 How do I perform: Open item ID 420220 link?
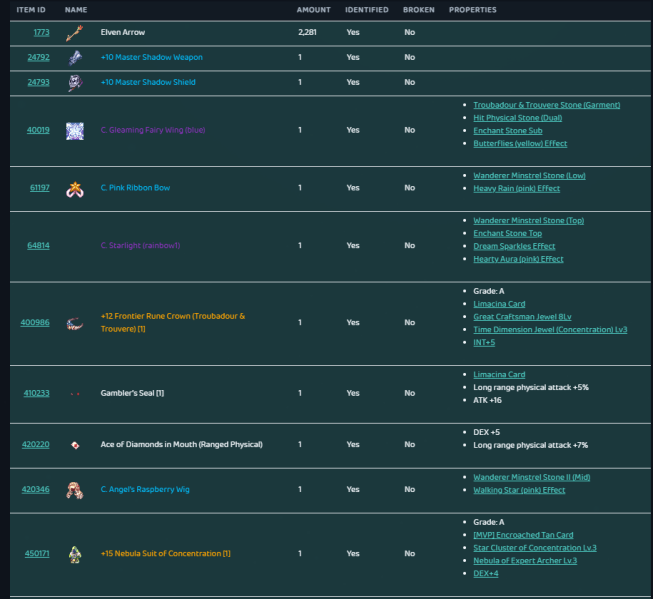click(x=35, y=445)
